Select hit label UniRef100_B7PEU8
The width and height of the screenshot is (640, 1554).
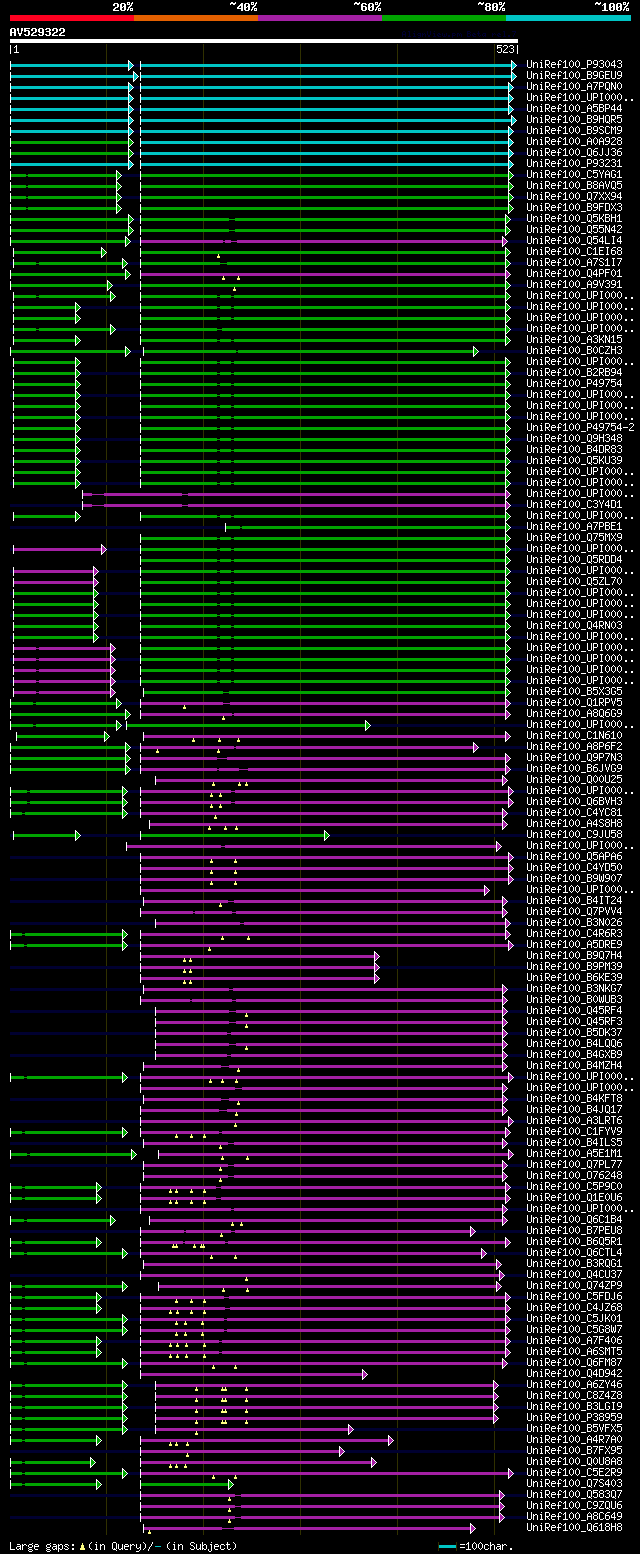click(x=574, y=1230)
